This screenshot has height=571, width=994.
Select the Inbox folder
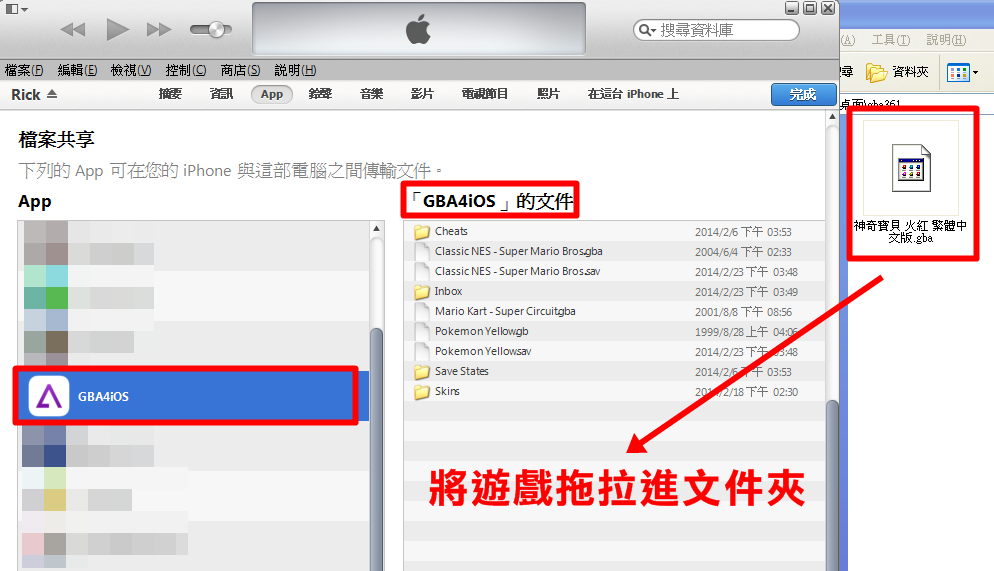[614, 292]
